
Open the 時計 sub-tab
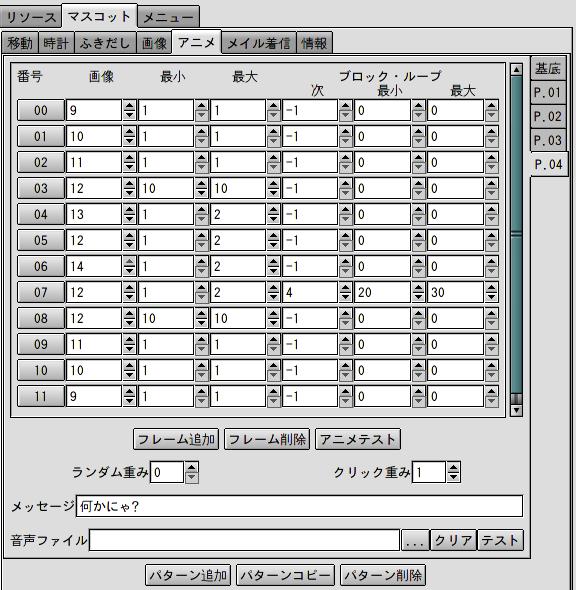(x=56, y=43)
